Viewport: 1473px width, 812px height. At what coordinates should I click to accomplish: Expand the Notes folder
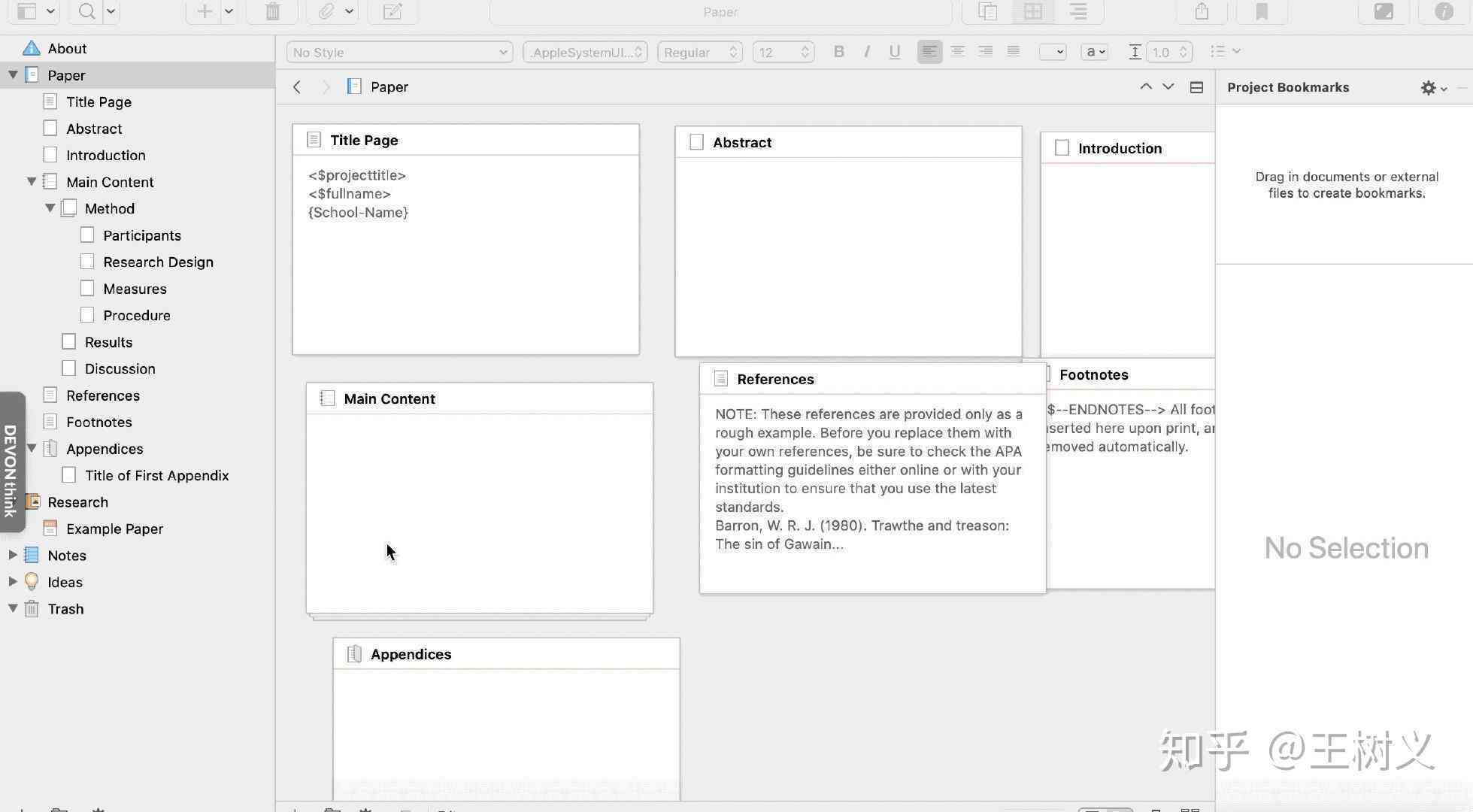pos(13,556)
